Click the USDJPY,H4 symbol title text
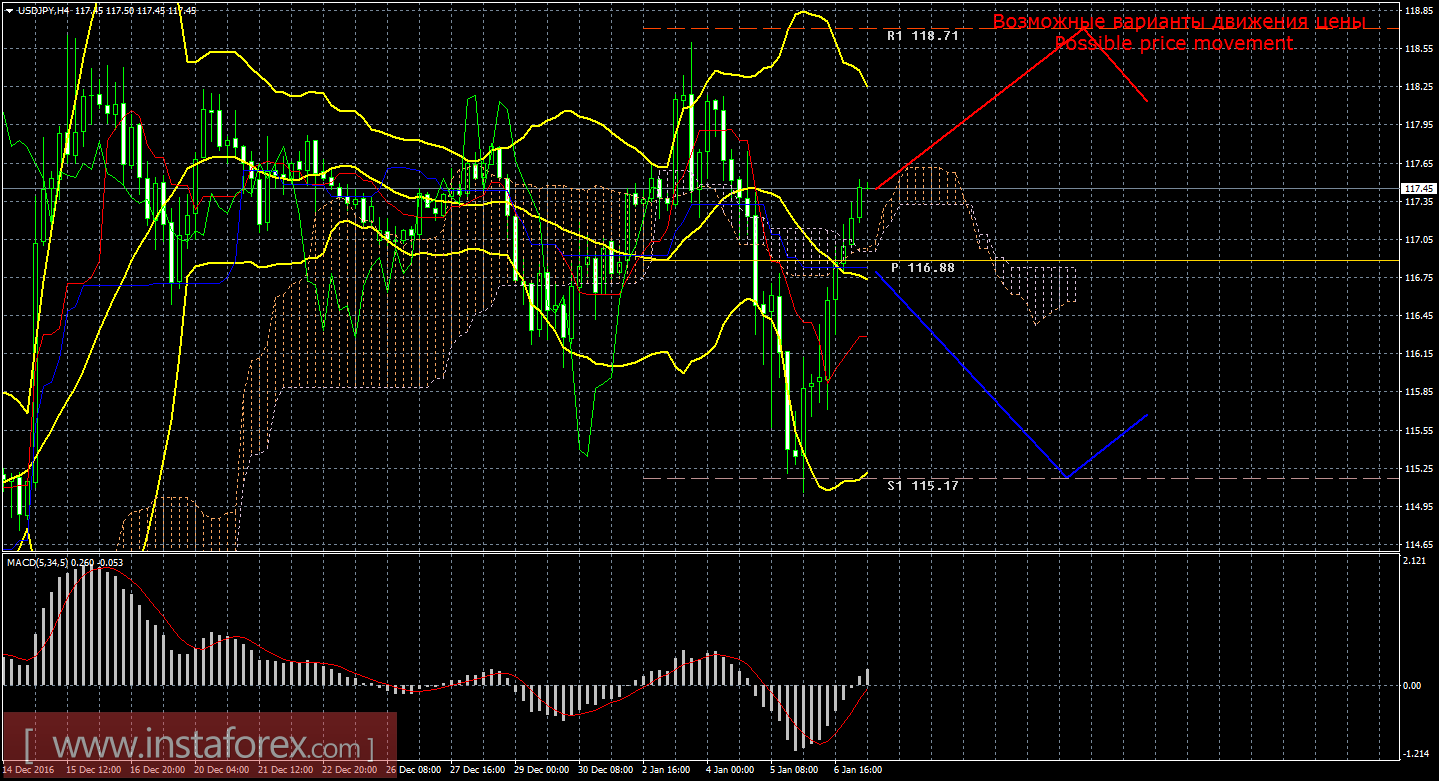Viewport: 1439px width, 781px height. 48,9
